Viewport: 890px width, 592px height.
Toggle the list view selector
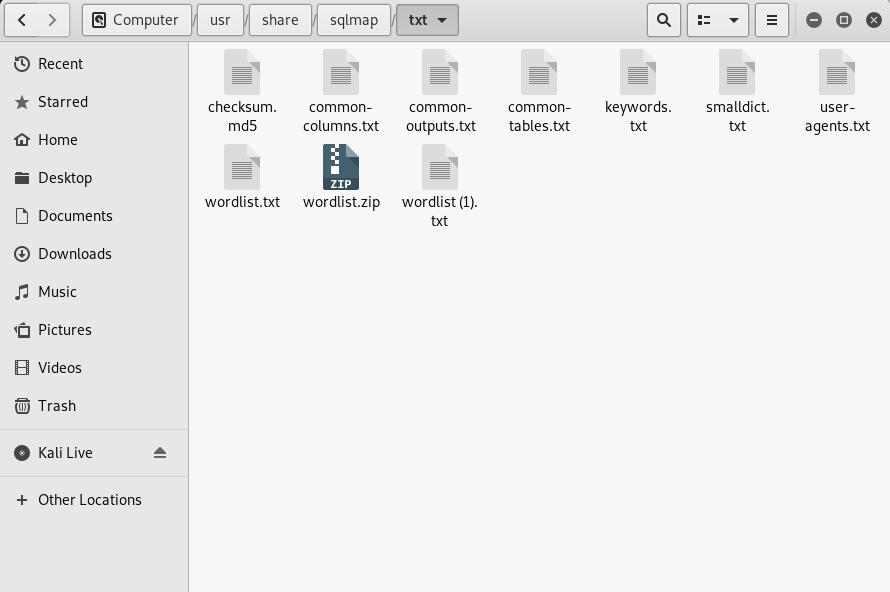point(706,19)
